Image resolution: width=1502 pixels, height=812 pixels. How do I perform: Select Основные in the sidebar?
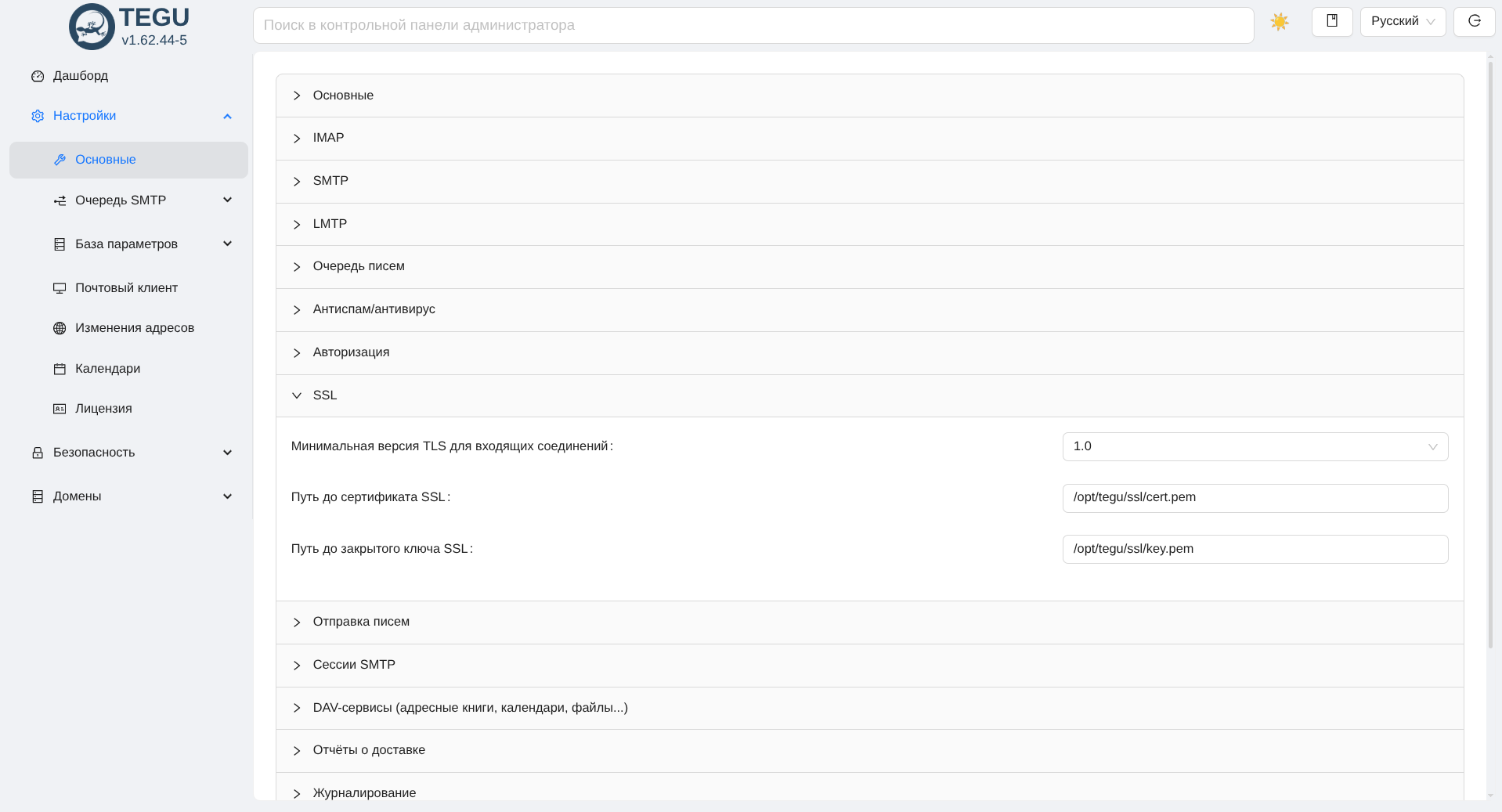(106, 160)
